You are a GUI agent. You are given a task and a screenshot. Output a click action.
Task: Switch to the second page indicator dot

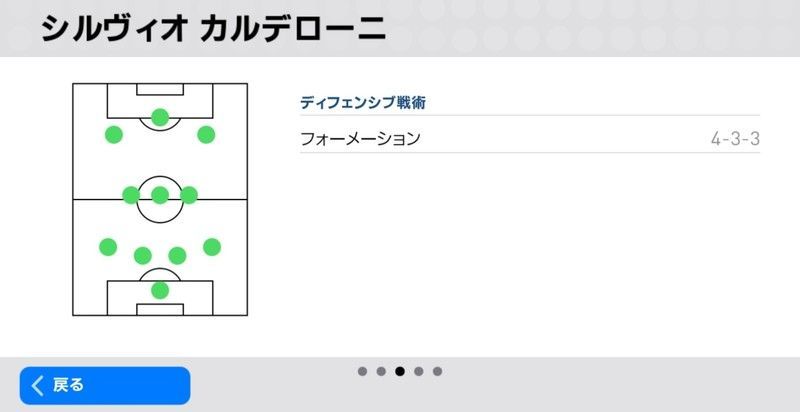tap(381, 371)
